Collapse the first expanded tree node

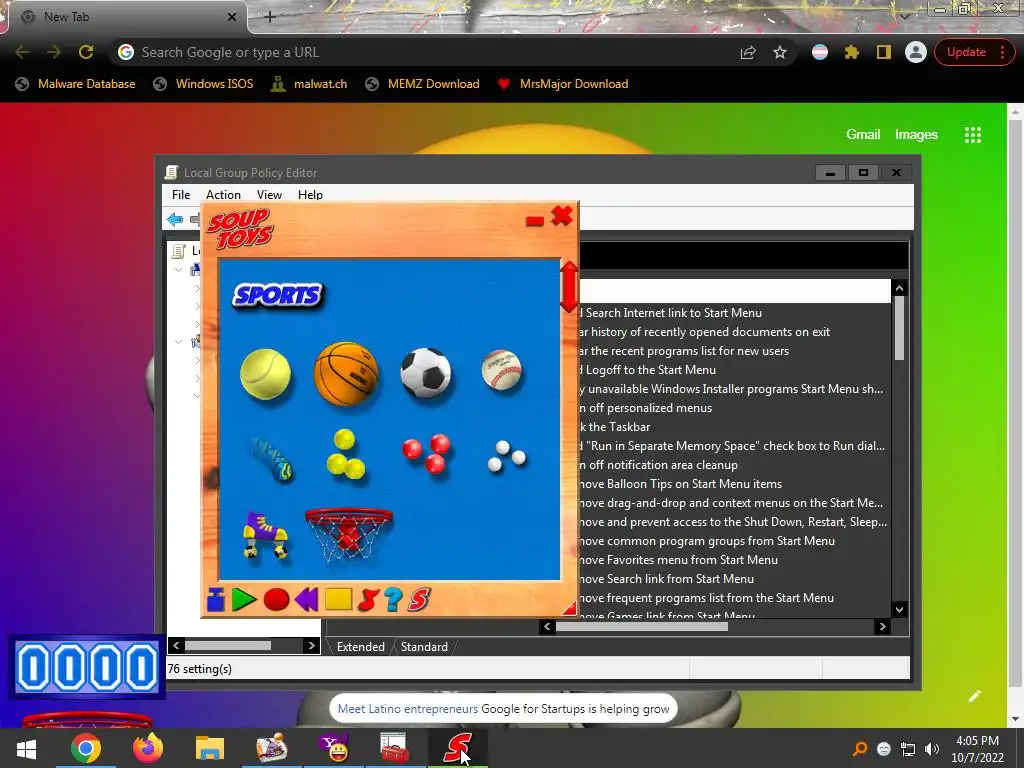(x=178, y=269)
